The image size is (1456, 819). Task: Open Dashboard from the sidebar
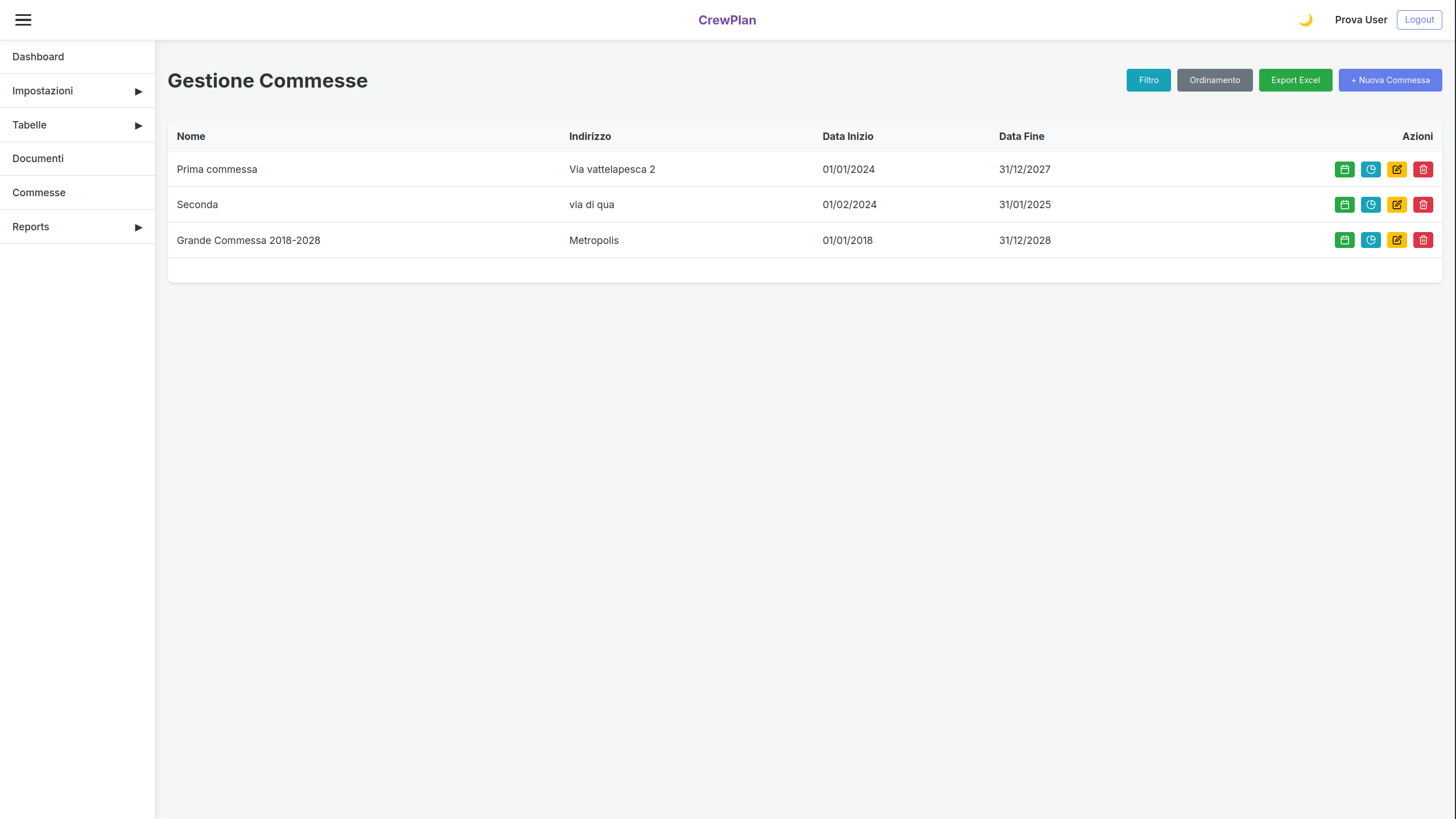(38, 57)
